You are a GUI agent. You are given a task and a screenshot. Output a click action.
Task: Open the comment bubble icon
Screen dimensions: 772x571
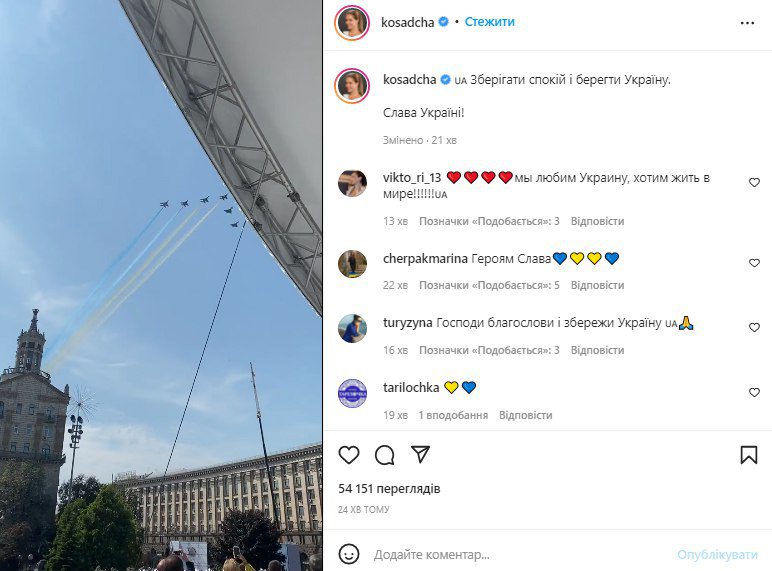[385, 455]
